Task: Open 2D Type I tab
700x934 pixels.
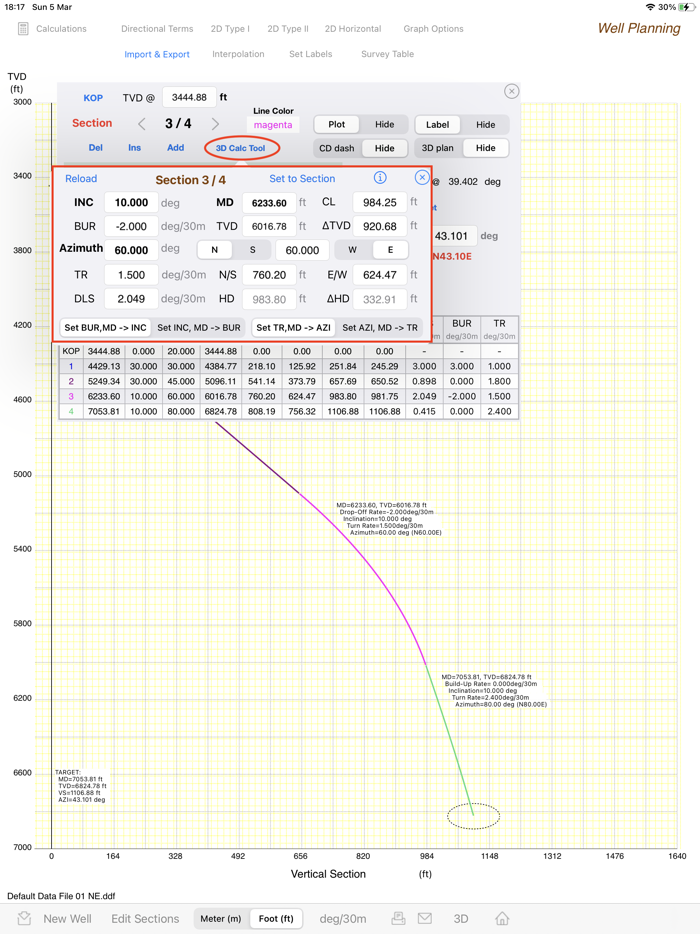Action: [230, 29]
